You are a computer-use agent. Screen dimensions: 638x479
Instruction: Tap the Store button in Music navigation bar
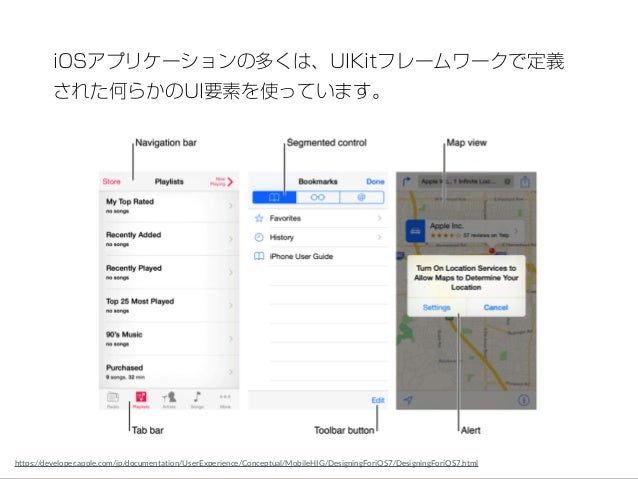[x=111, y=182]
